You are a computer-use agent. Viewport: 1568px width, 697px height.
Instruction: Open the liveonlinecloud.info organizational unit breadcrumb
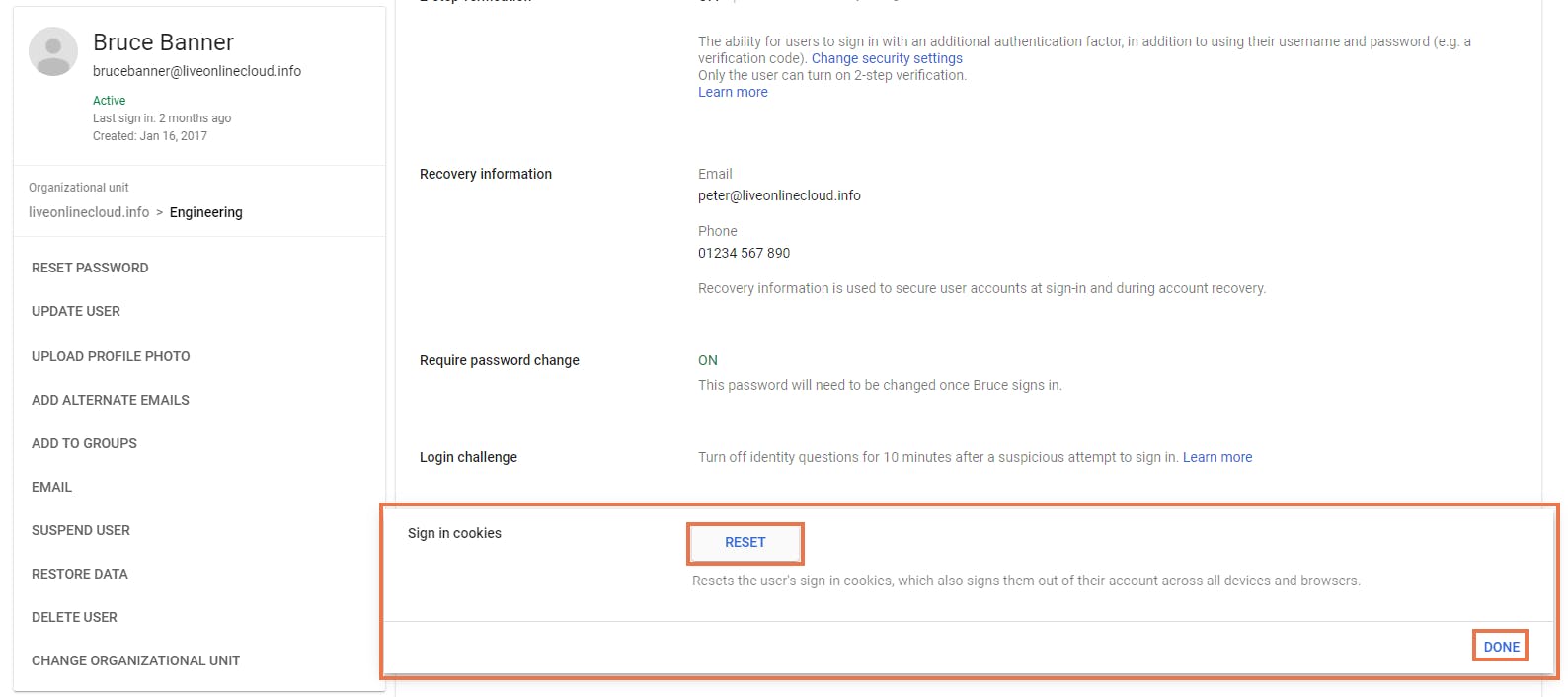(x=89, y=212)
